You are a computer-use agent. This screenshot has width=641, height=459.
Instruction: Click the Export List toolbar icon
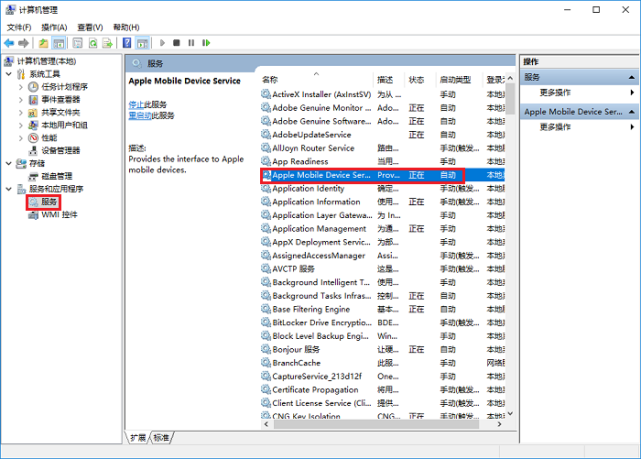[108, 43]
